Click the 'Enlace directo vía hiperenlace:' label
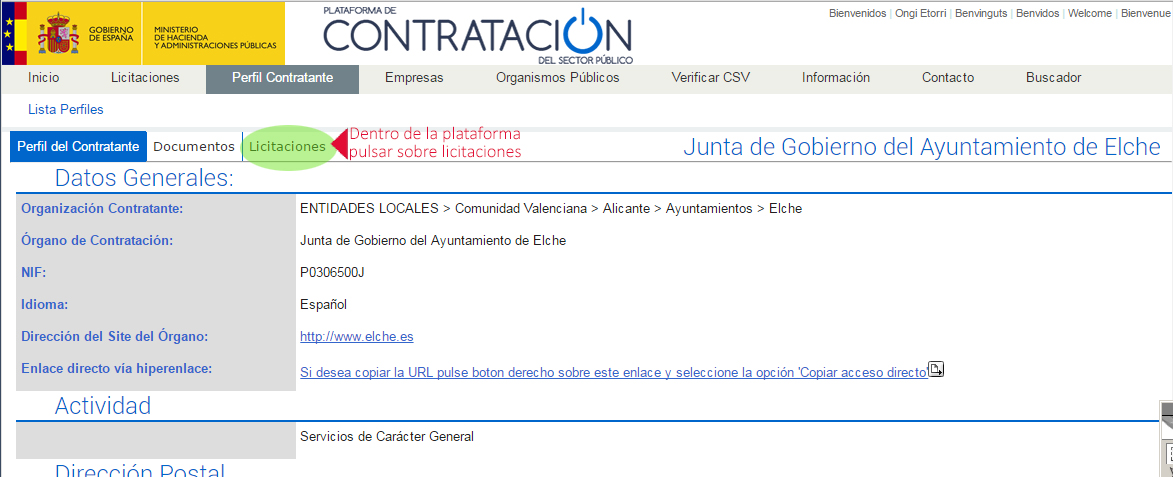The width and height of the screenshot is (1173, 477). (x=117, y=369)
